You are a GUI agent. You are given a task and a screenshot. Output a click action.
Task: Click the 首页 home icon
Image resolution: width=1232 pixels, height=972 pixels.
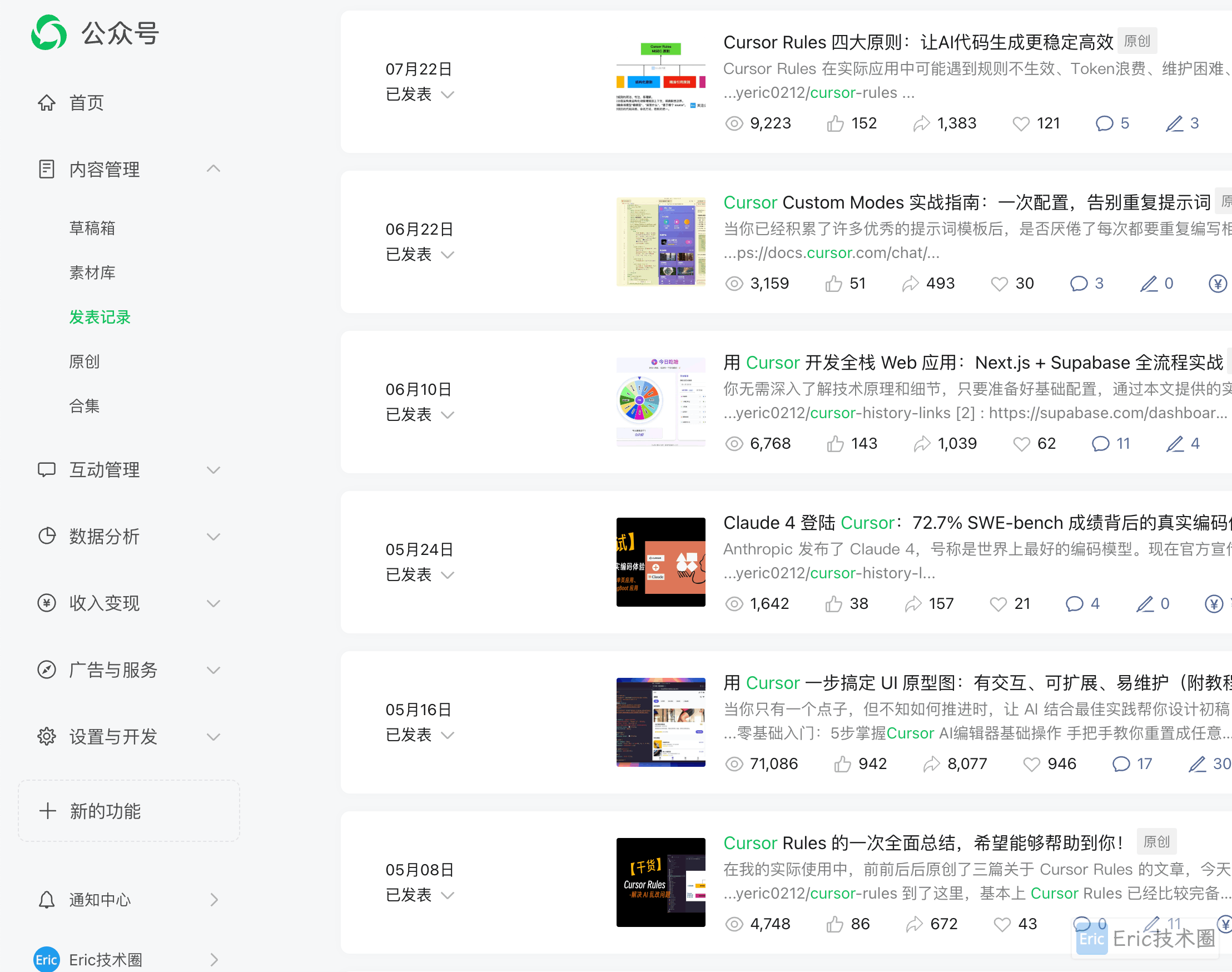click(48, 102)
